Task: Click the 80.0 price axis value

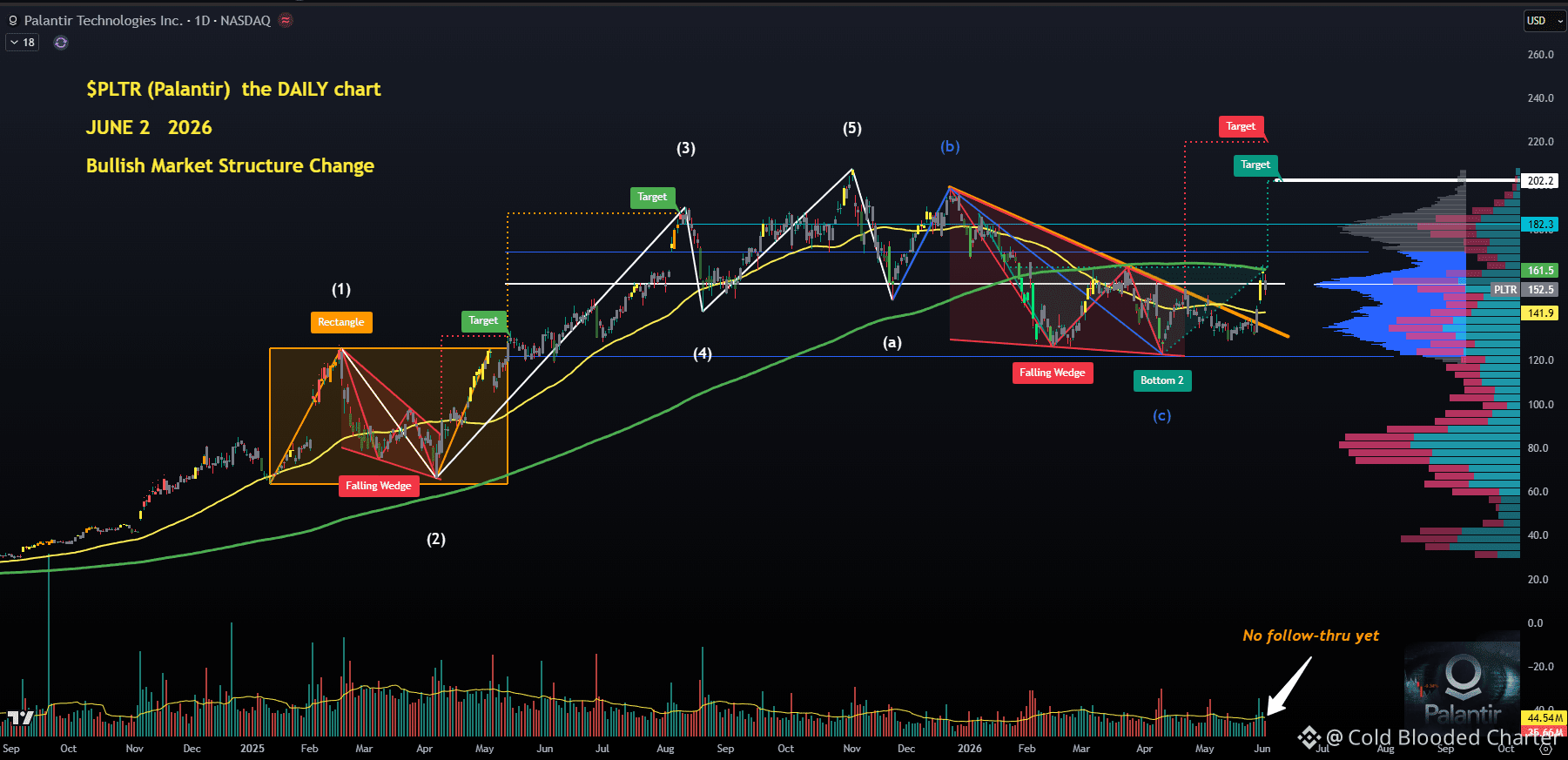Action: [x=1538, y=448]
